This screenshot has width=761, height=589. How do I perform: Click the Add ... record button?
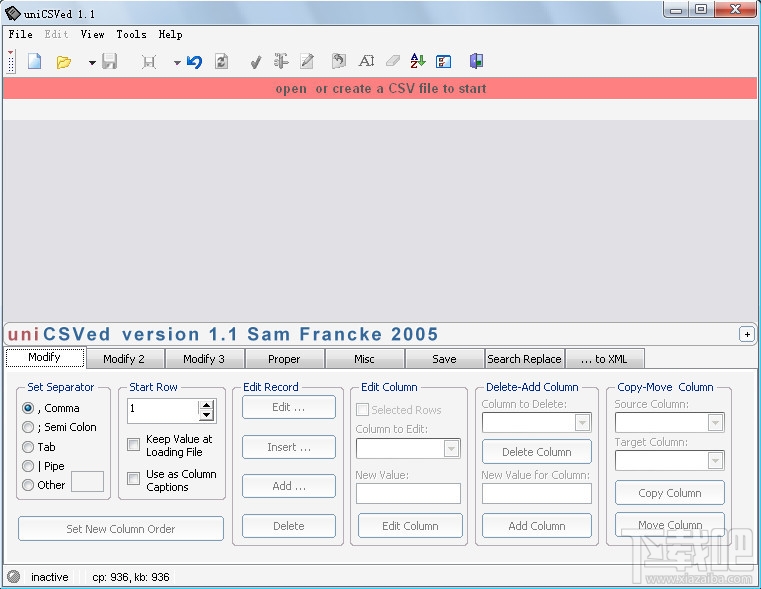click(289, 486)
